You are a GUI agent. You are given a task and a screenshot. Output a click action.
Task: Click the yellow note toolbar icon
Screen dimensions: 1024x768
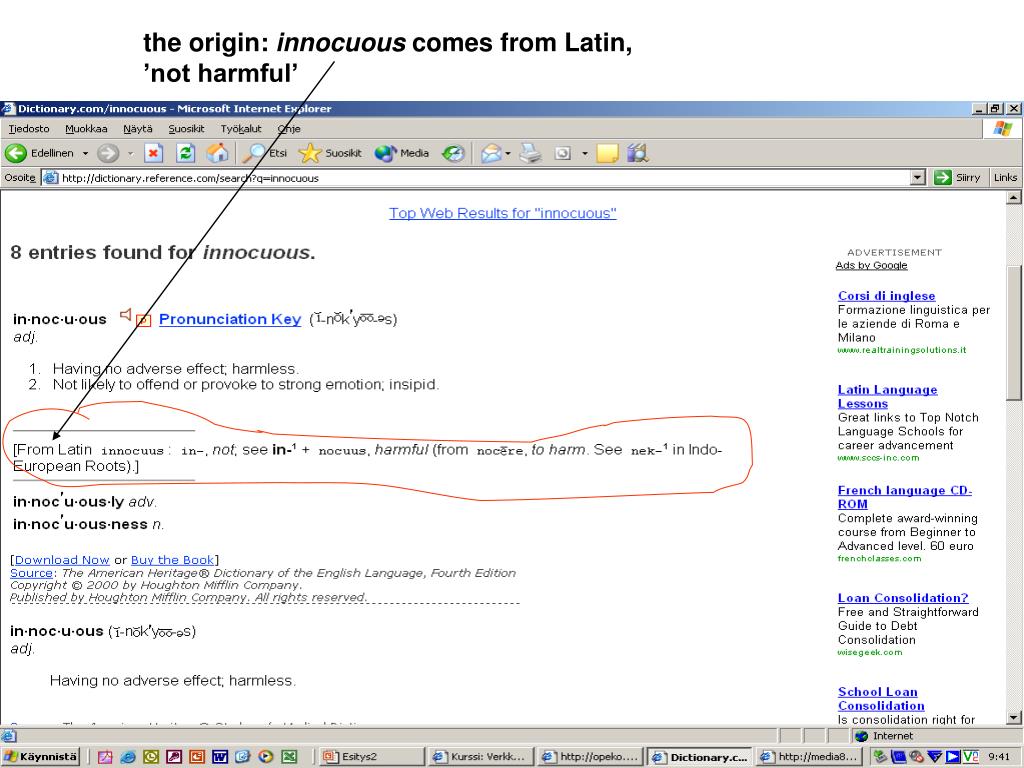(x=607, y=153)
